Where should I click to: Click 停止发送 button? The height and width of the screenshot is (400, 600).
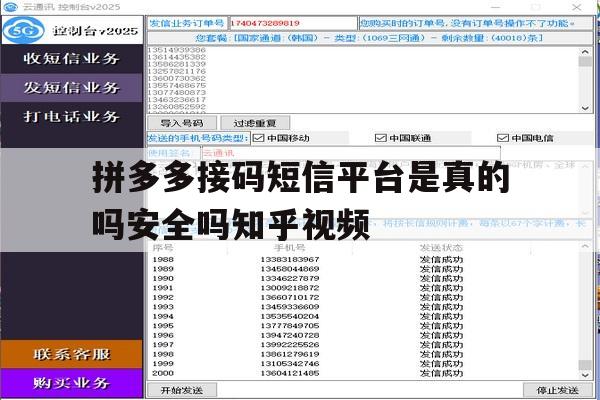(558, 390)
